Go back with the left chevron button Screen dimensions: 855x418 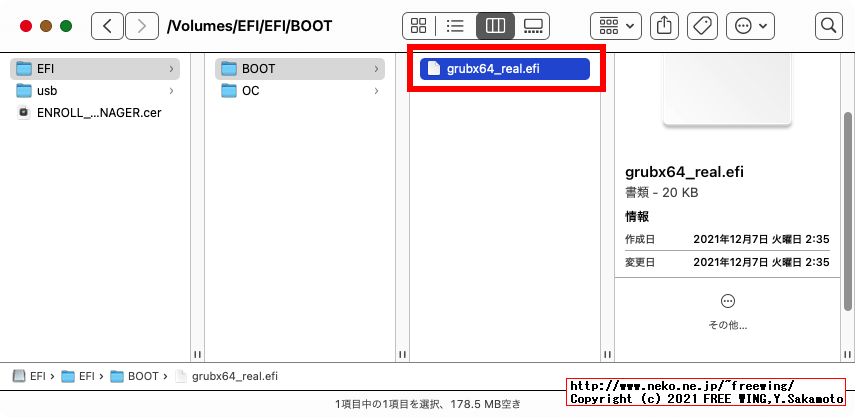click(107, 26)
